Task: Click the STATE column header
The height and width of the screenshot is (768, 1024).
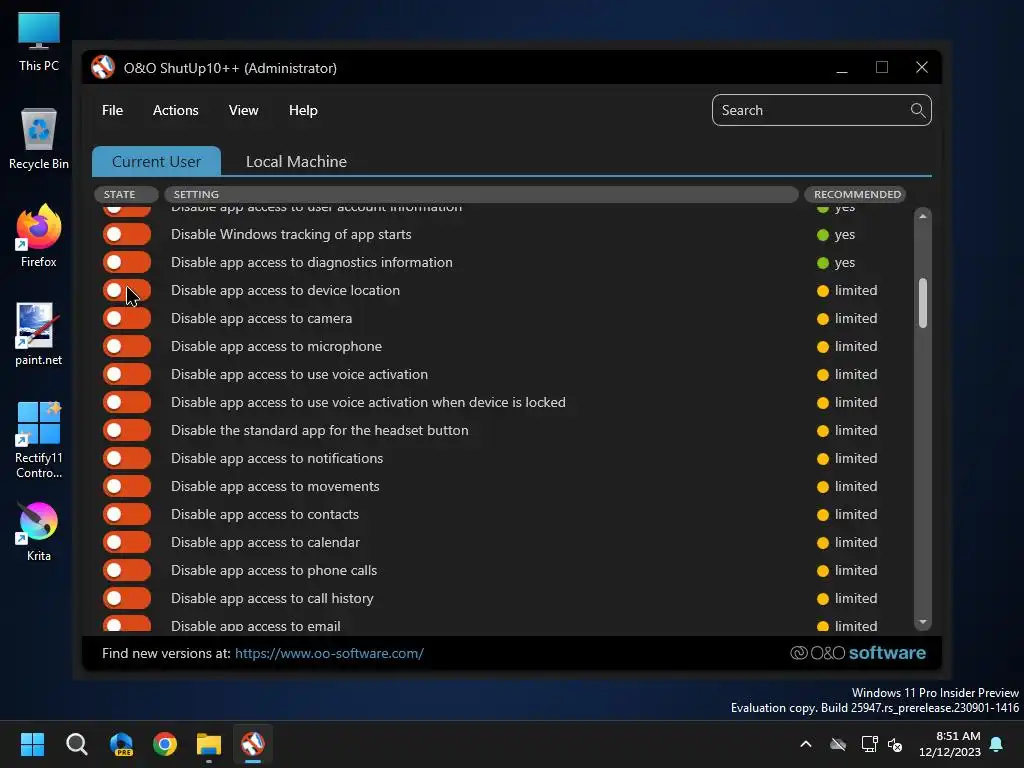Action: [x=126, y=194]
